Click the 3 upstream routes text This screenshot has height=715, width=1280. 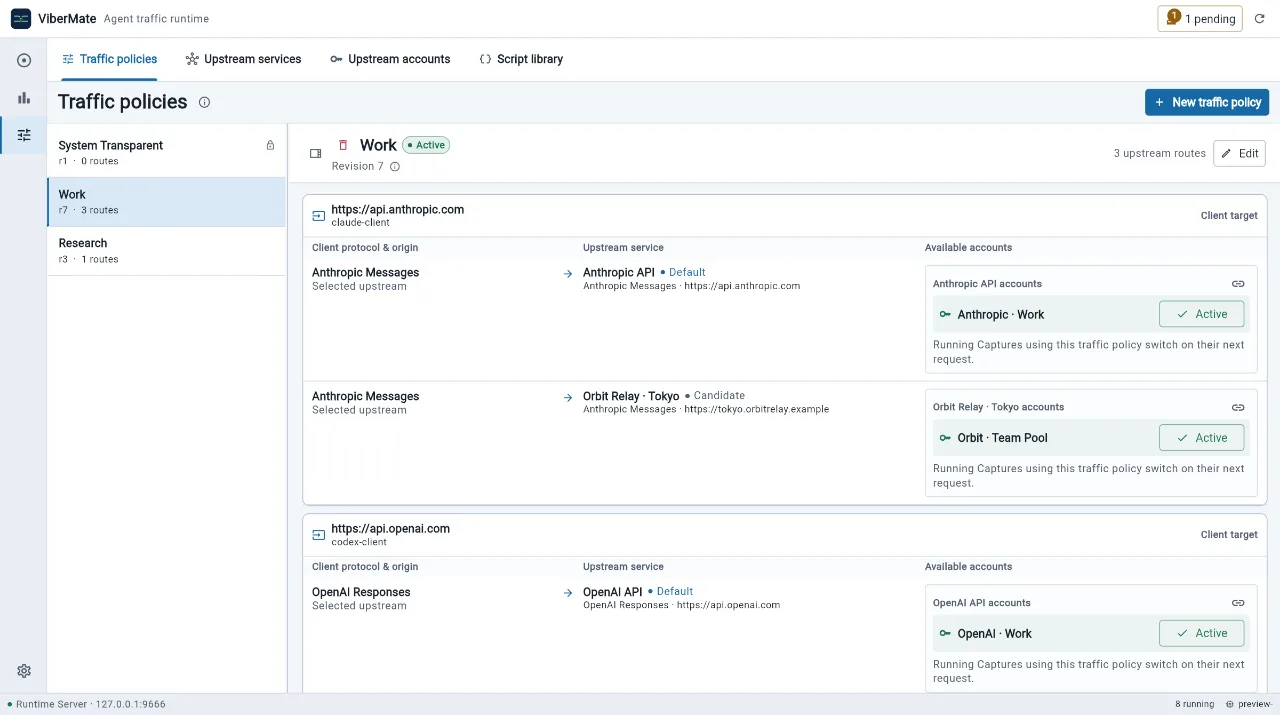point(1160,154)
